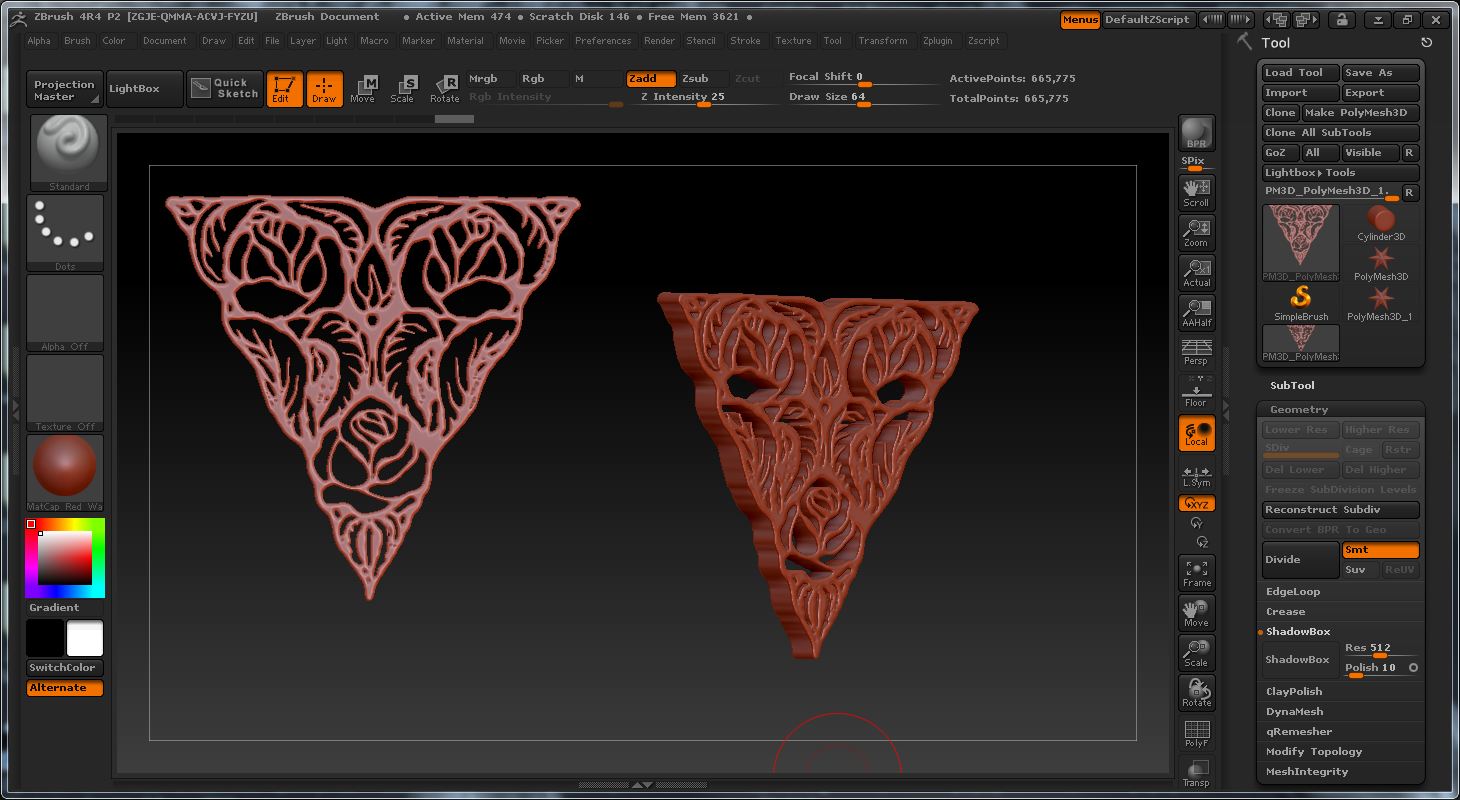
Task: Click the right-side Scale view icon
Action: coord(1196,653)
